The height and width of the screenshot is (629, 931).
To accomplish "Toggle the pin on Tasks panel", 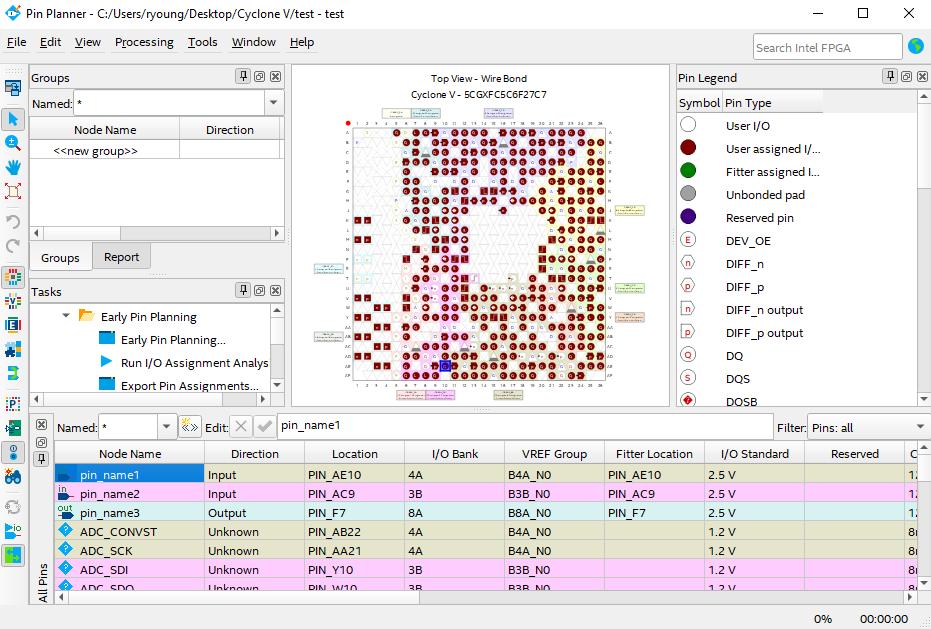I will pyautogui.click(x=243, y=291).
